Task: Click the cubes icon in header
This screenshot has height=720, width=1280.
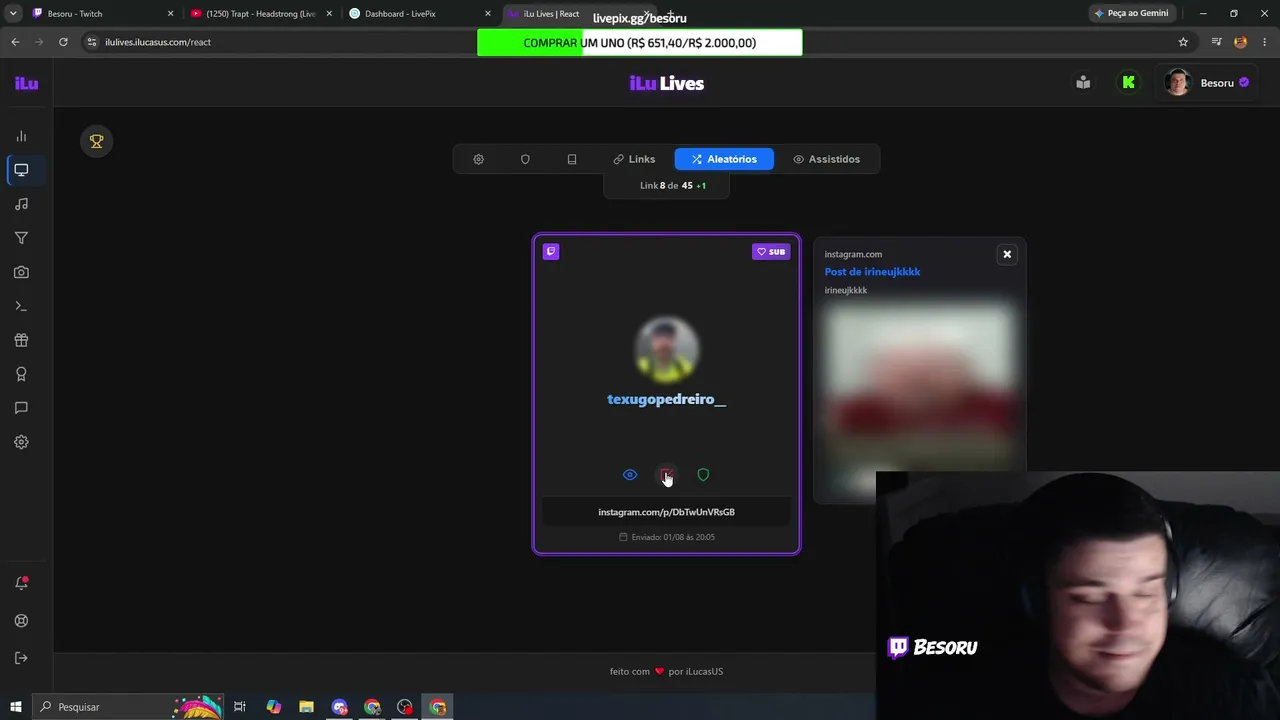Action: tap(1083, 83)
